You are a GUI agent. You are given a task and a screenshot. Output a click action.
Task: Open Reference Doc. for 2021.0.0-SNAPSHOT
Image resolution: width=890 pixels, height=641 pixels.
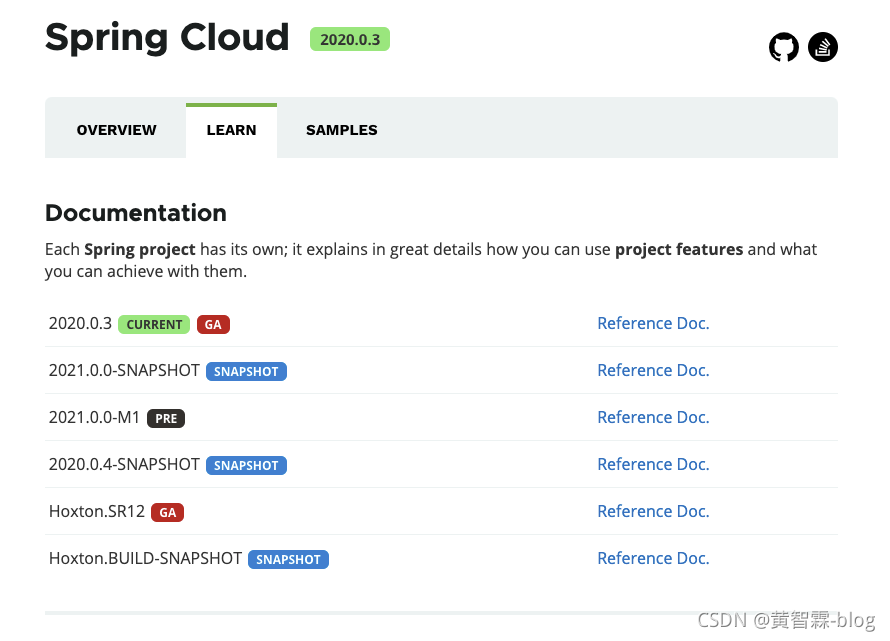coord(653,370)
